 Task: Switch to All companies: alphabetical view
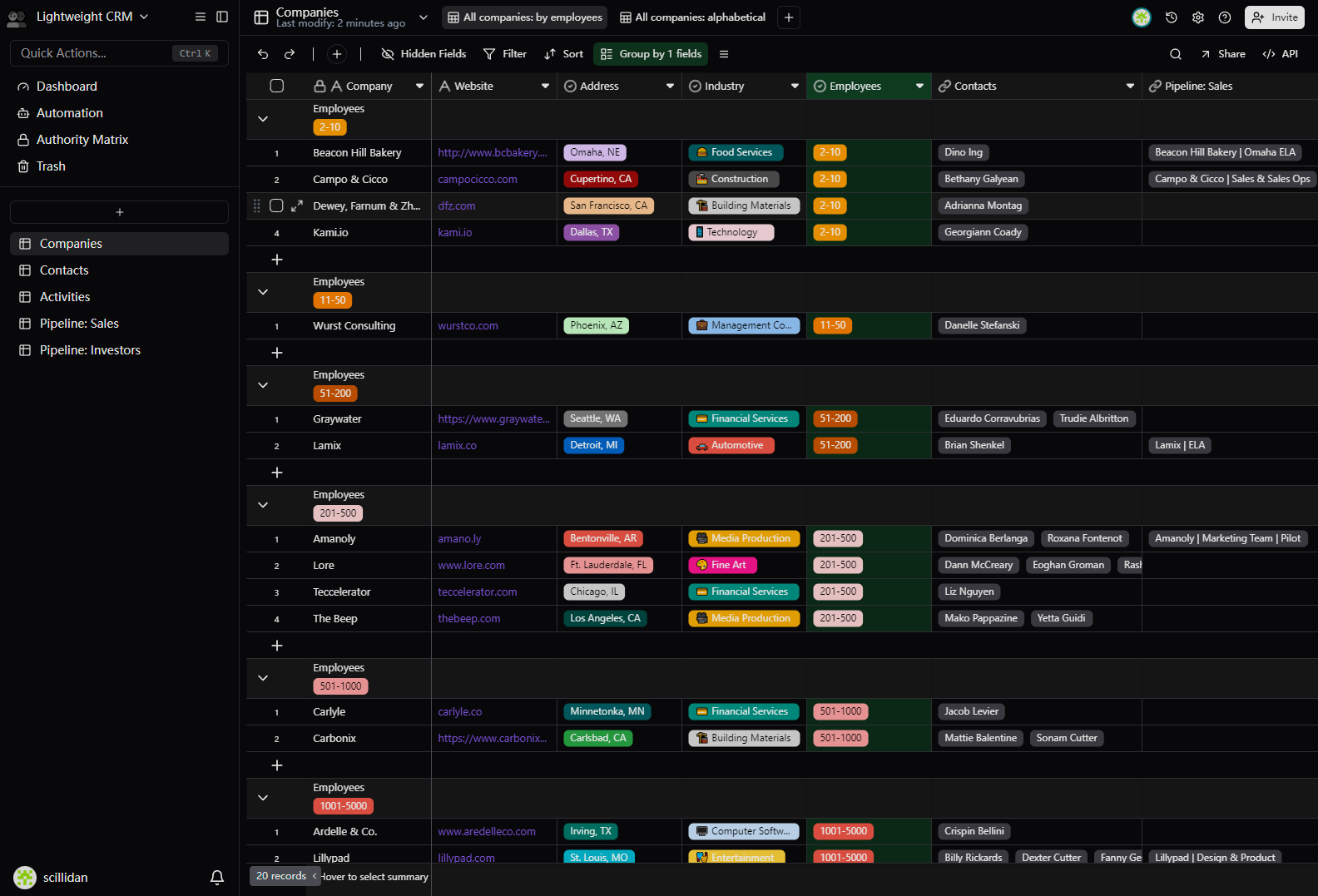click(692, 17)
